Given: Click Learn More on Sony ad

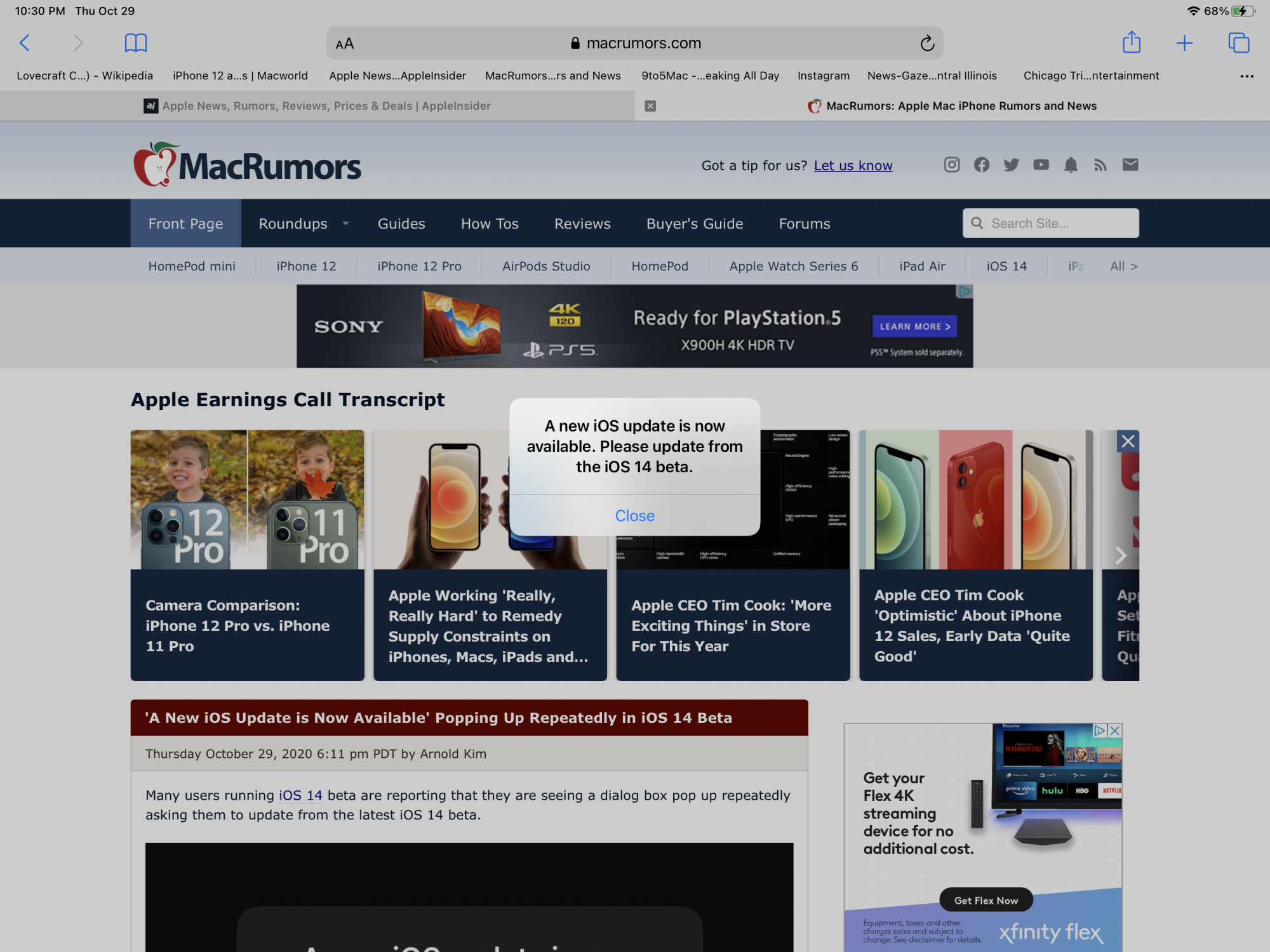Looking at the screenshot, I should [x=914, y=327].
